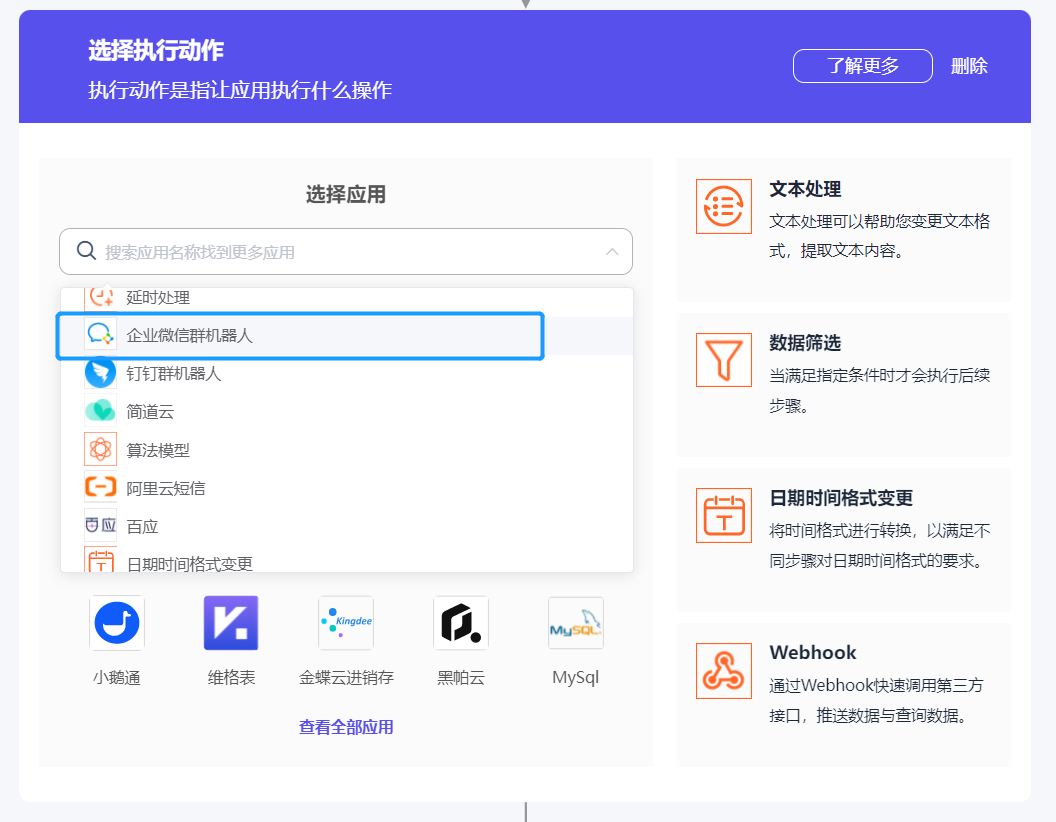Viewport: 1056px width, 822px height.
Task: Select 百应 from the list
Action: (347, 526)
